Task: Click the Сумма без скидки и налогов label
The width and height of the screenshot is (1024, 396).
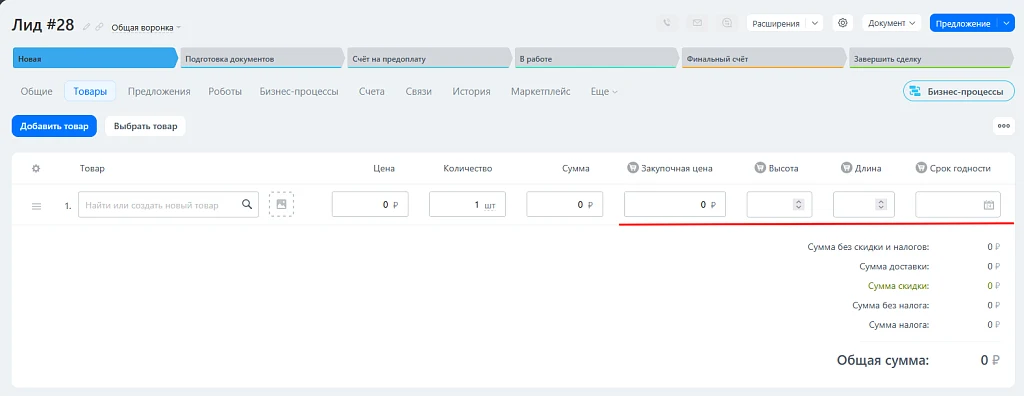Action: tap(869, 247)
